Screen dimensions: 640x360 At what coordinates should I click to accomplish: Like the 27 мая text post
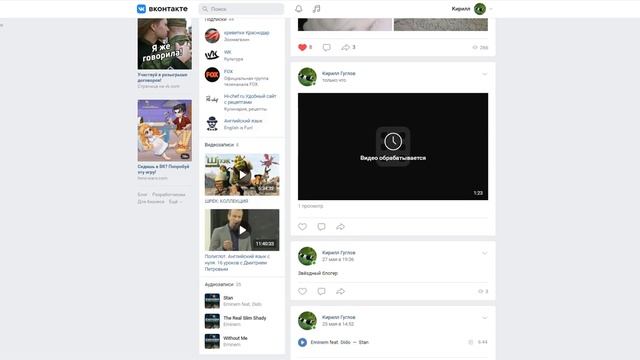coord(302,291)
